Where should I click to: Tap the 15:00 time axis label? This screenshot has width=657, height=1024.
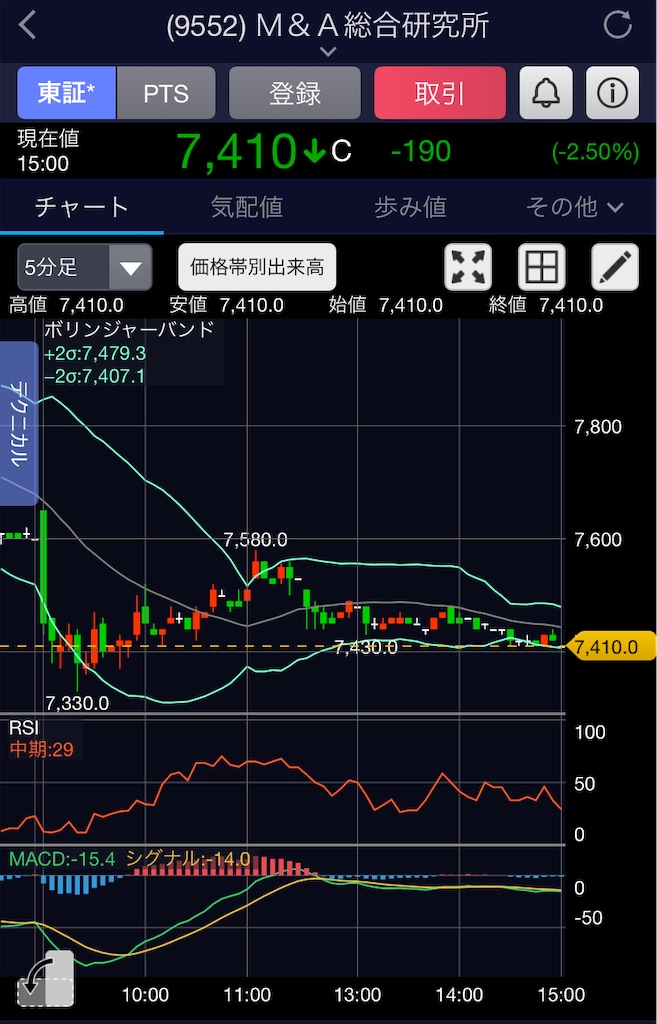[562, 995]
